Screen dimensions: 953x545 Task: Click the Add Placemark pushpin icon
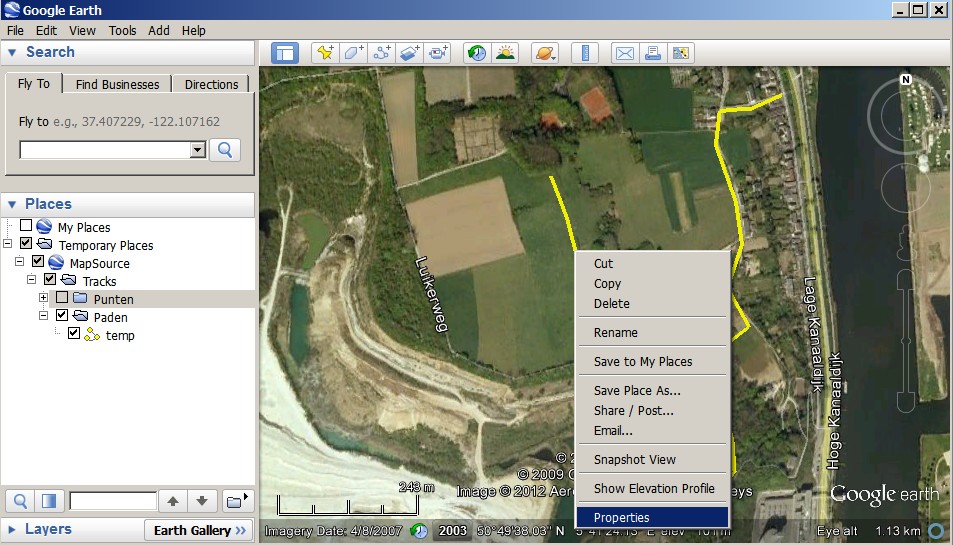click(x=325, y=53)
